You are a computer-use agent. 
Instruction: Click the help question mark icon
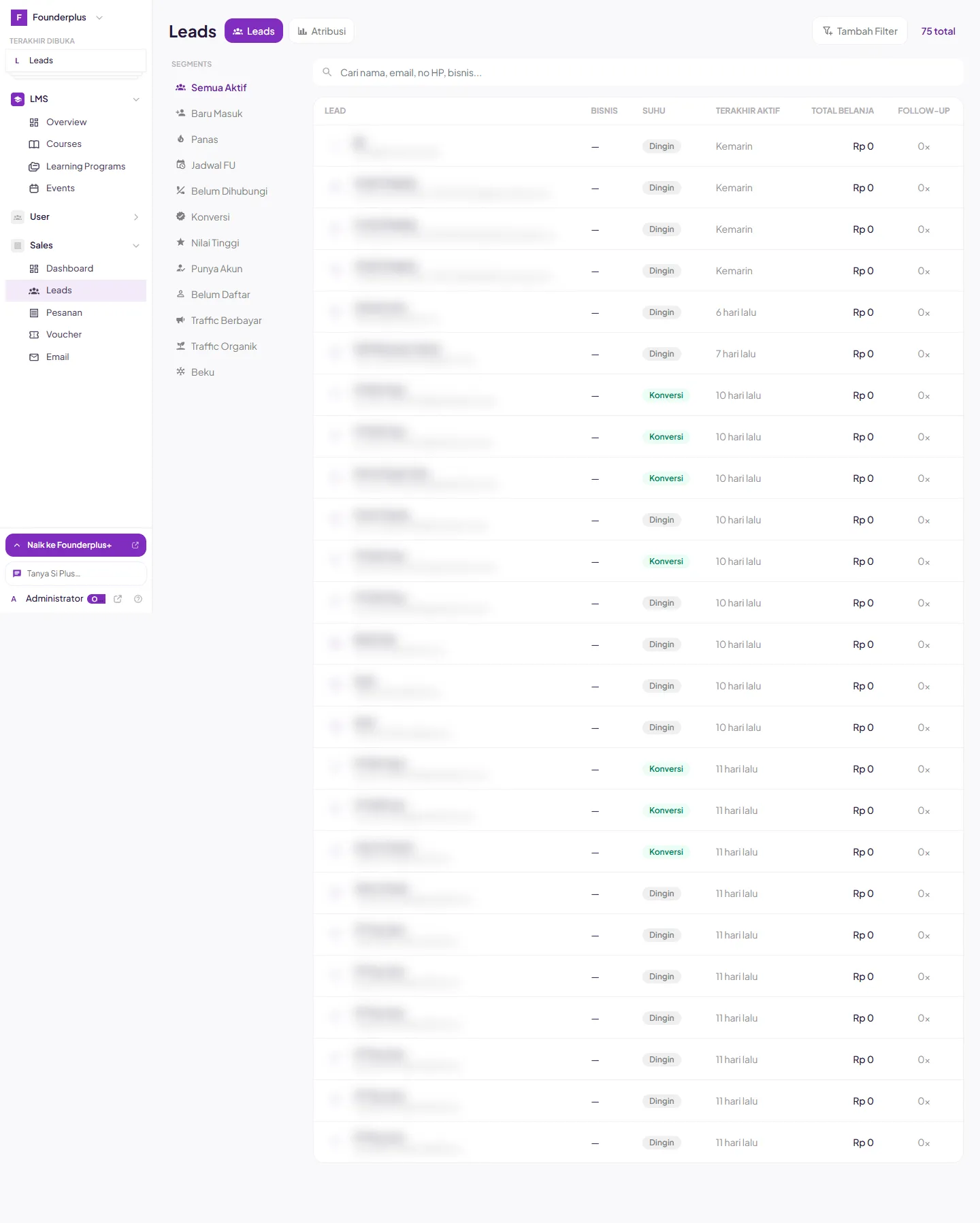pos(138,599)
